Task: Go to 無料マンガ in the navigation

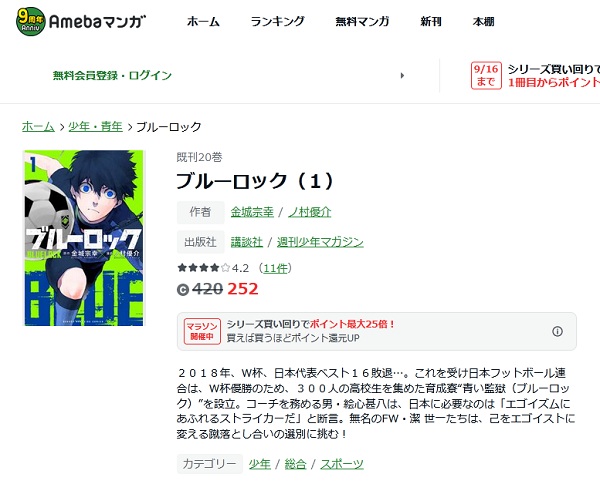Action: (362, 21)
